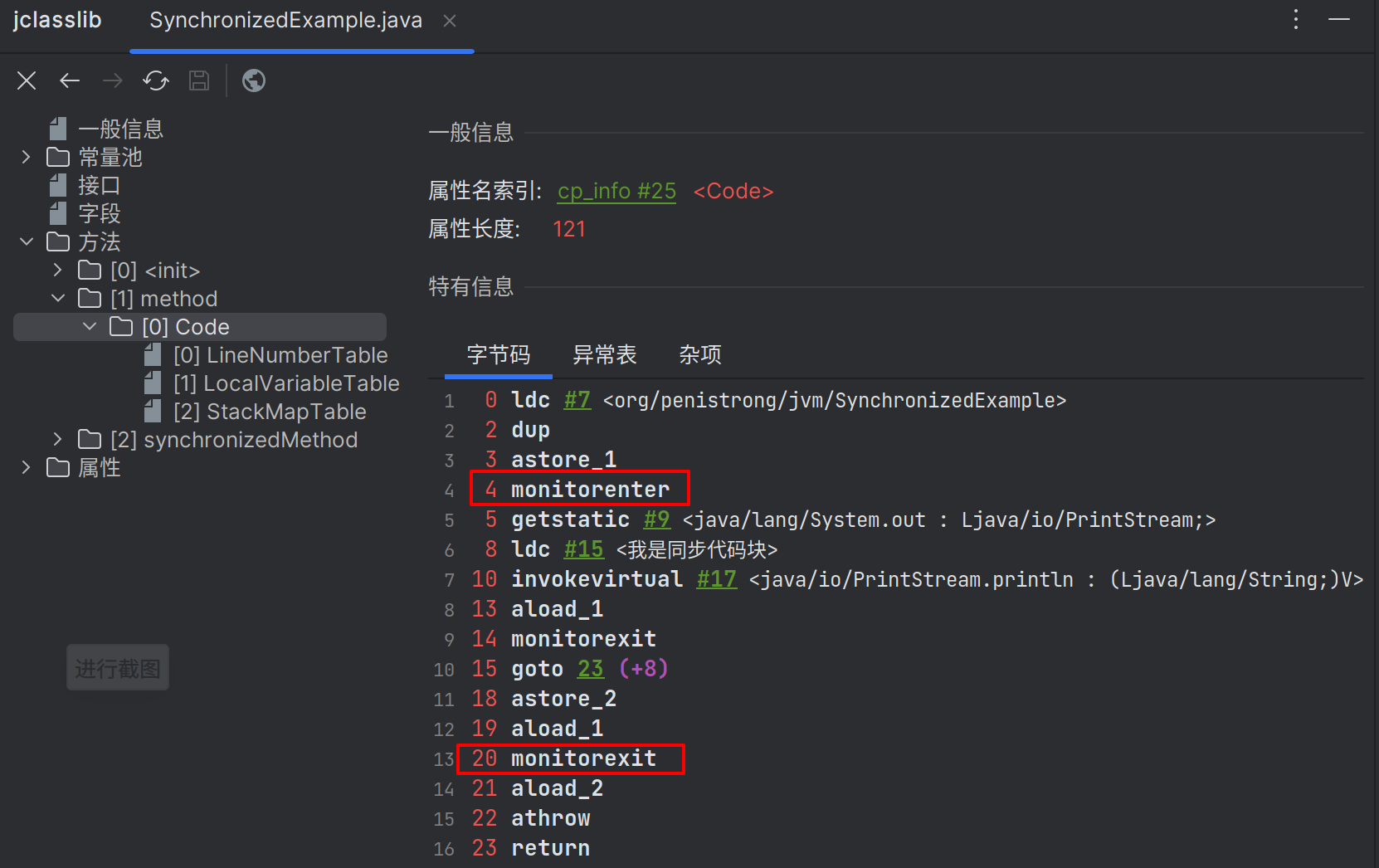Click the attribute length value 121
Viewport: 1379px width, 868px height.
coord(569,229)
